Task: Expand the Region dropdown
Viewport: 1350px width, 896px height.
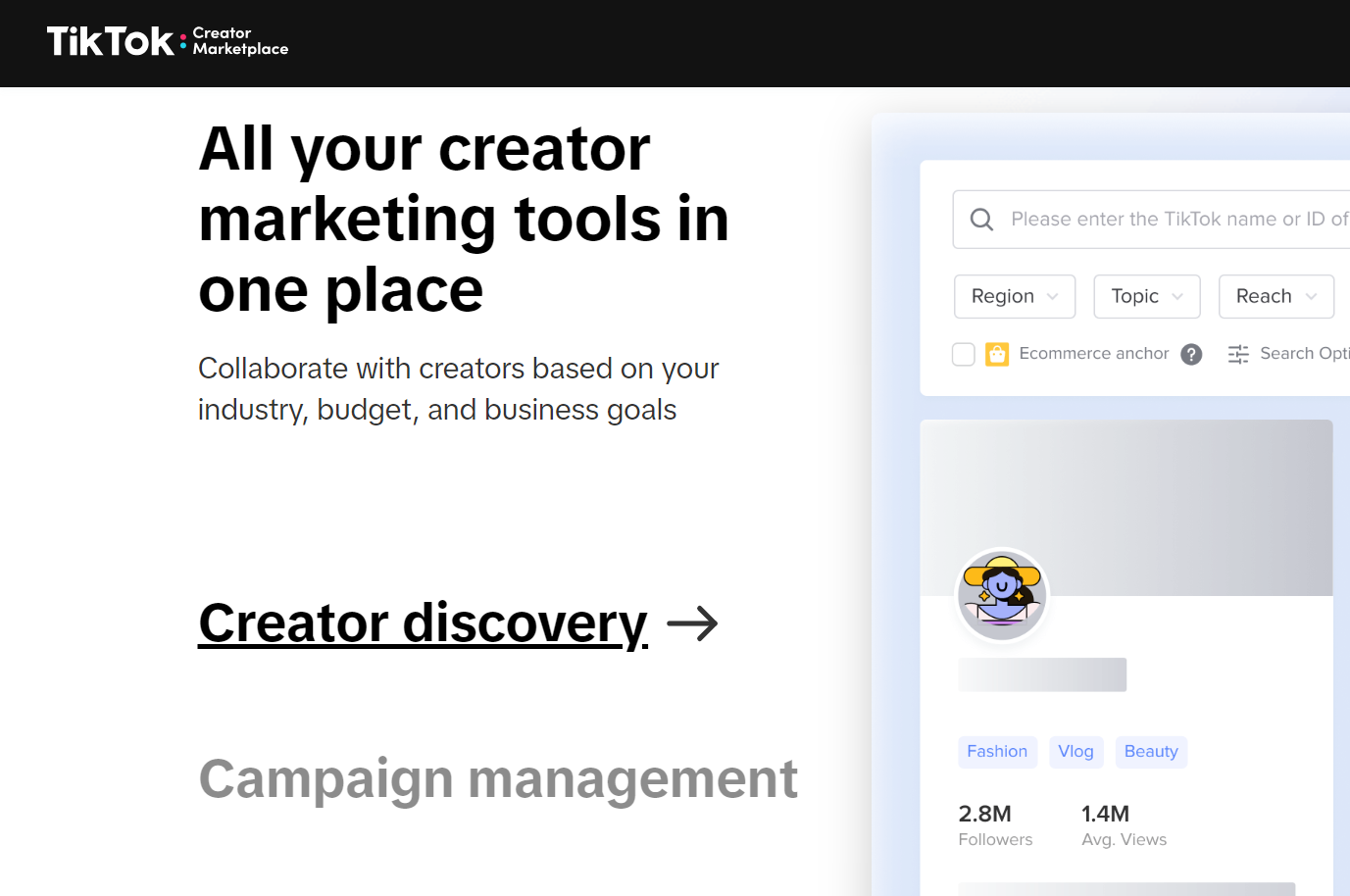Action: pyautogui.click(x=1014, y=296)
